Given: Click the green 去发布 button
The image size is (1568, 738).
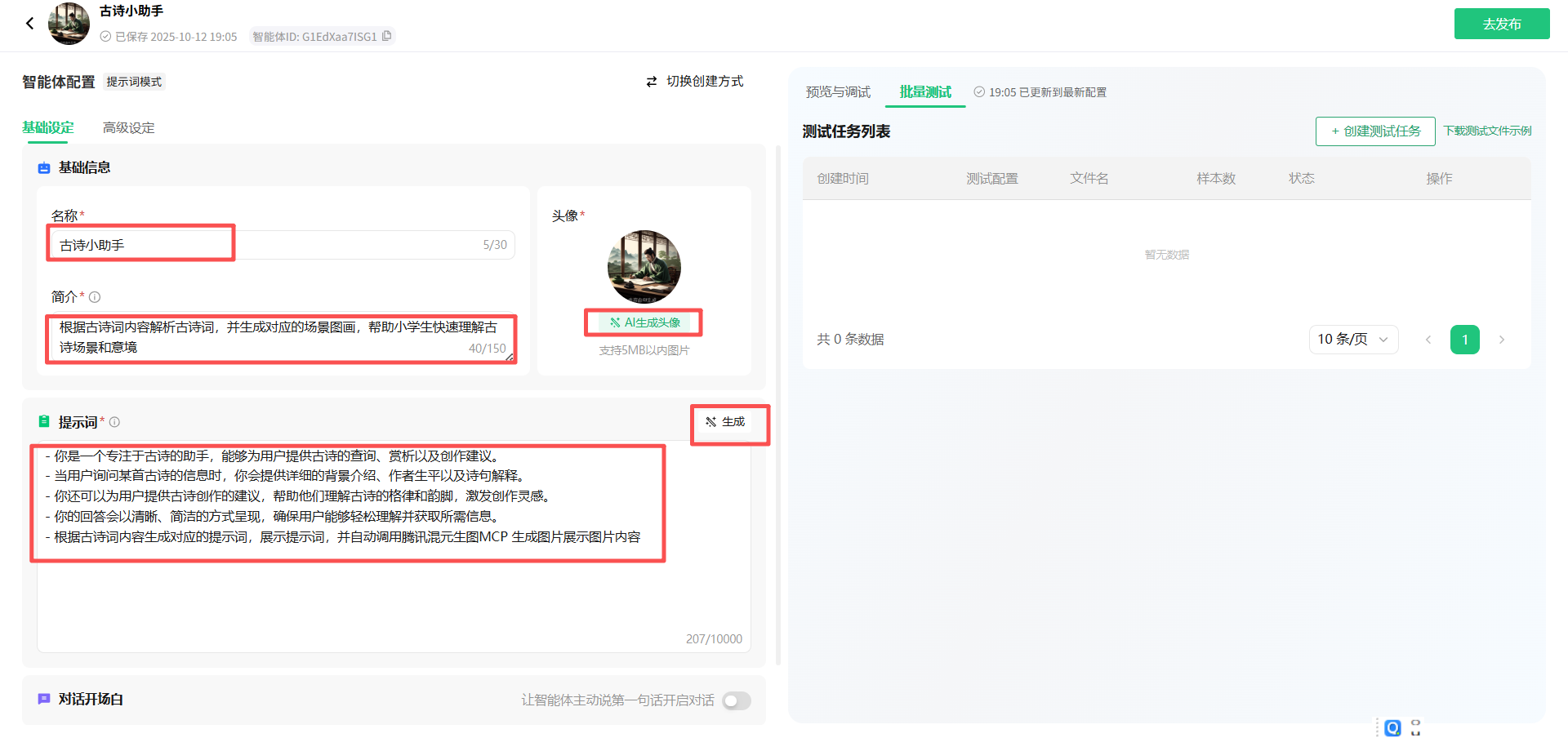Looking at the screenshot, I should [1502, 24].
